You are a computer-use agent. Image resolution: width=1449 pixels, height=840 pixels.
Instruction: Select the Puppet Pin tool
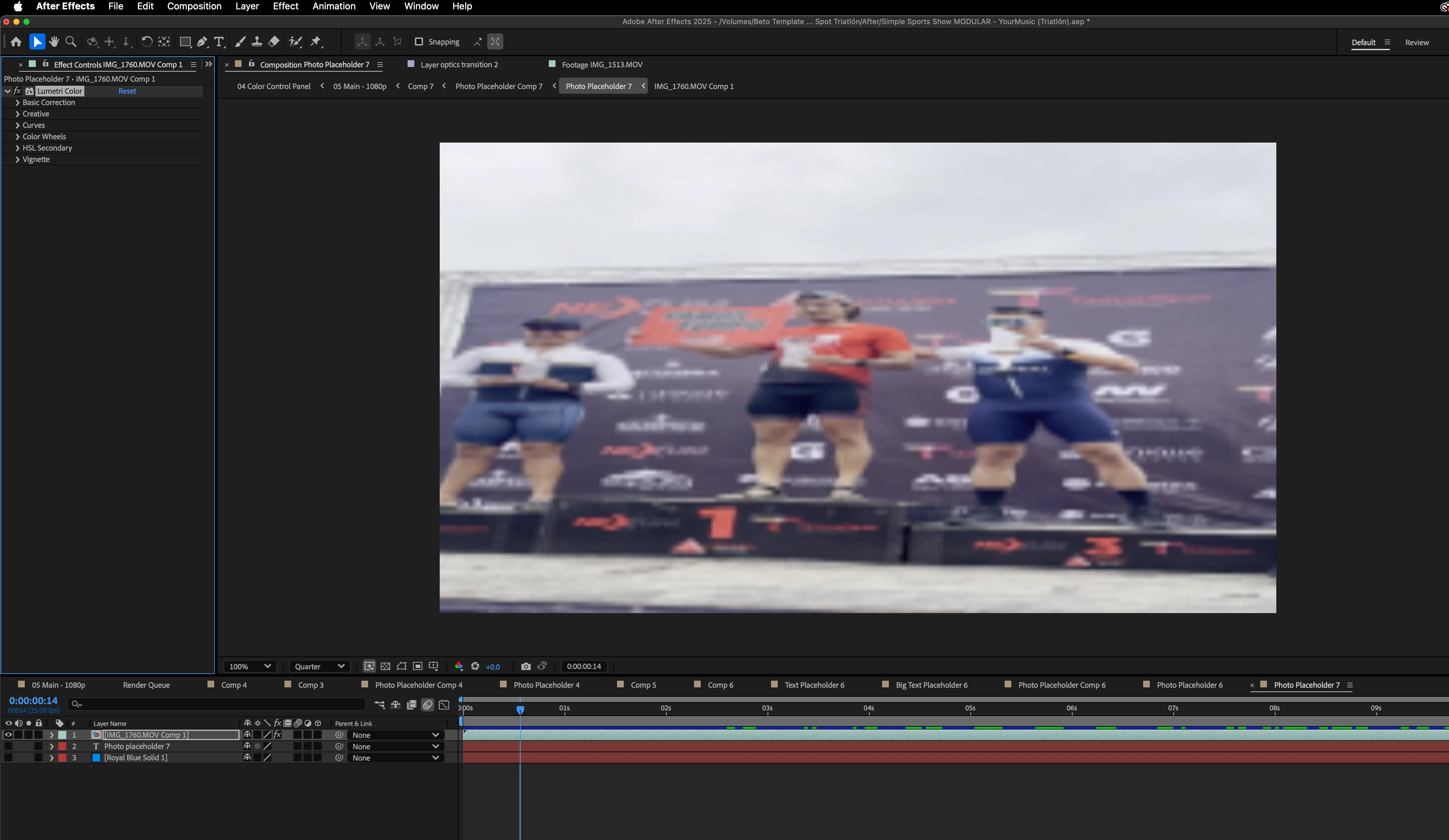point(316,41)
